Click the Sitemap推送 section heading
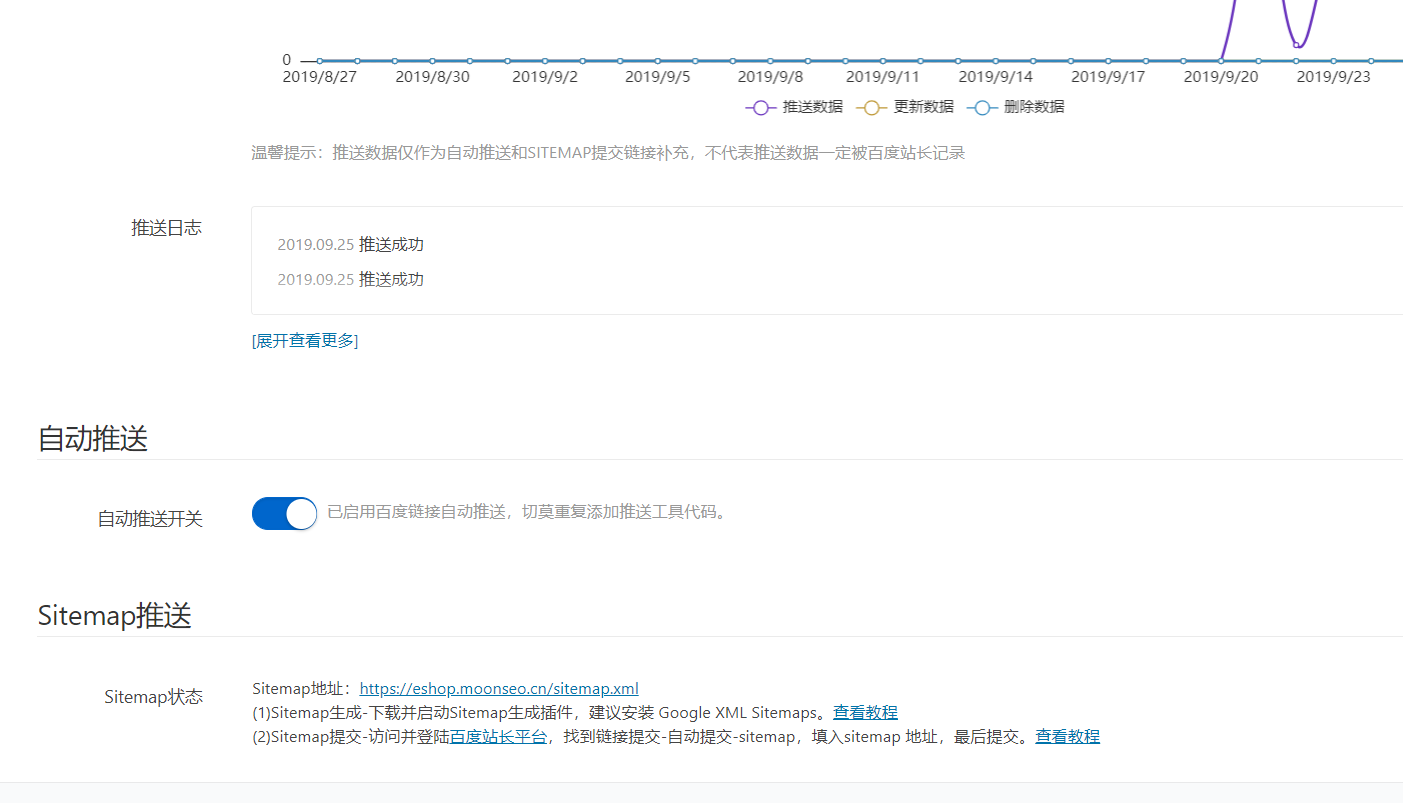1403x803 pixels. pos(115,615)
